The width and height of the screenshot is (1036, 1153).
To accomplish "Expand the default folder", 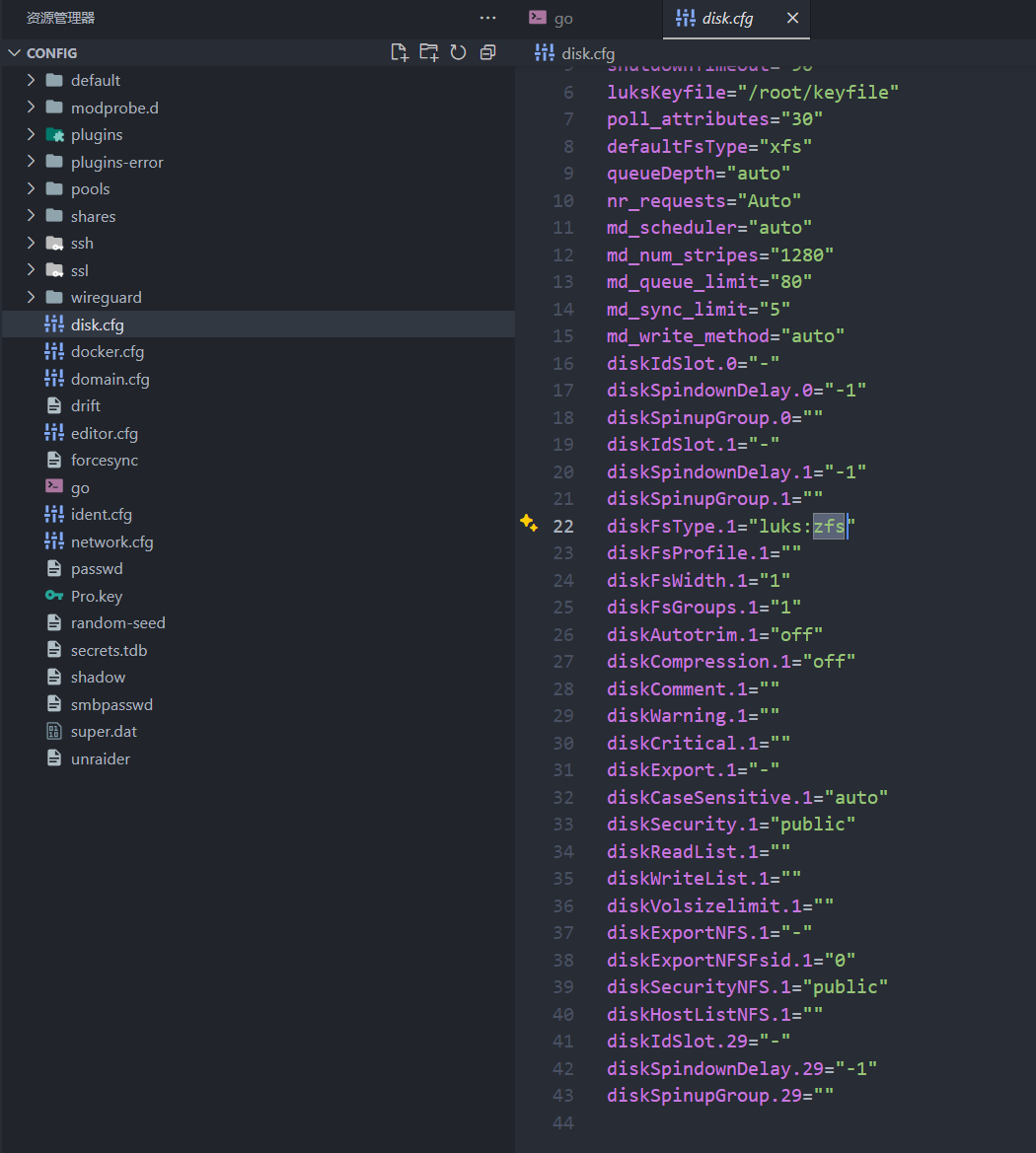I will pyautogui.click(x=31, y=80).
